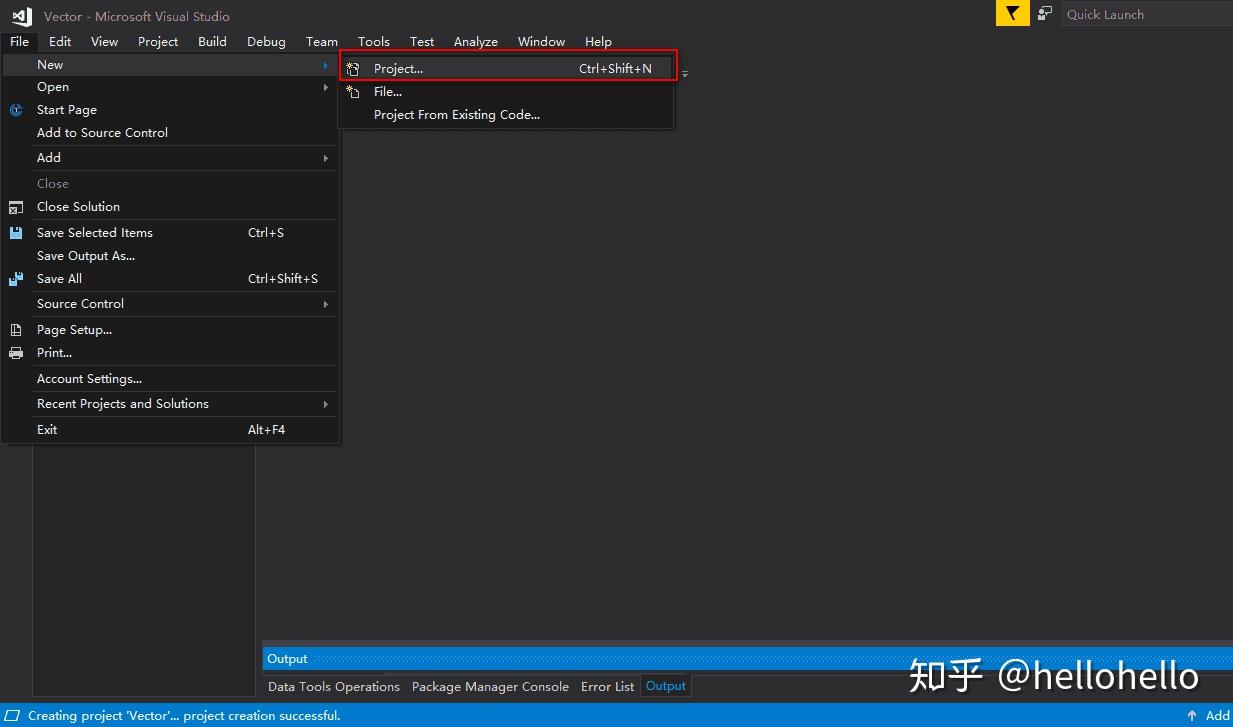This screenshot has width=1233, height=727.
Task: Click status text 'project creation successful'
Action: pos(262,716)
